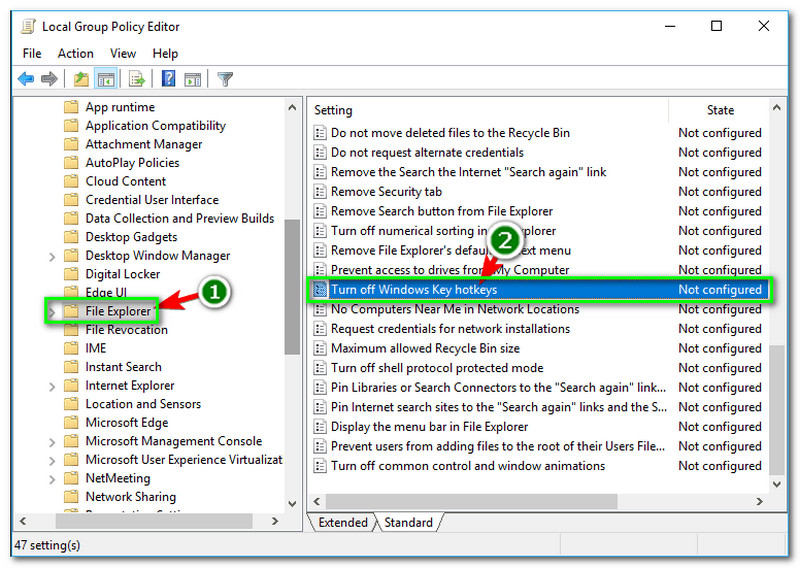The image size is (800, 568).
Task: Click the Back arrow toolbar icon
Action: pos(26,79)
